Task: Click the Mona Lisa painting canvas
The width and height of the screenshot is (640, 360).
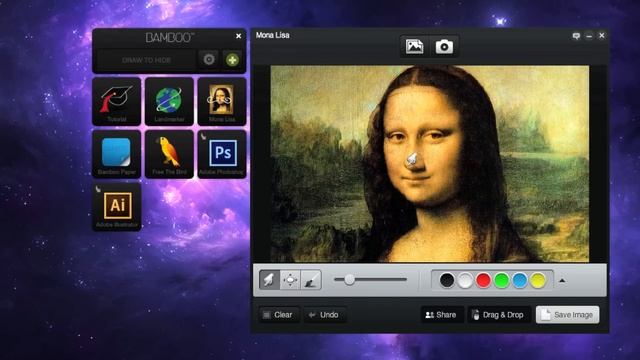Action: coord(429,164)
